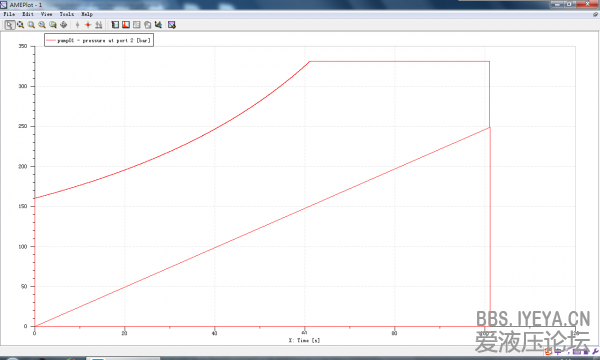Click the gray grid table icon
This screenshot has height=360, width=600.
[137, 25]
